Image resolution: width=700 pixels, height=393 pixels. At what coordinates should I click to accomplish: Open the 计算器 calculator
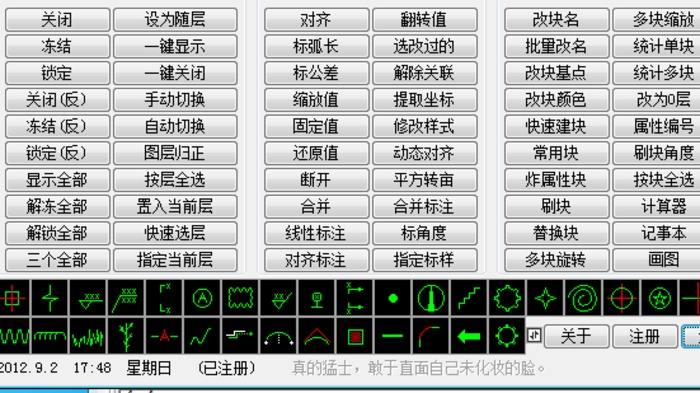coord(657,206)
